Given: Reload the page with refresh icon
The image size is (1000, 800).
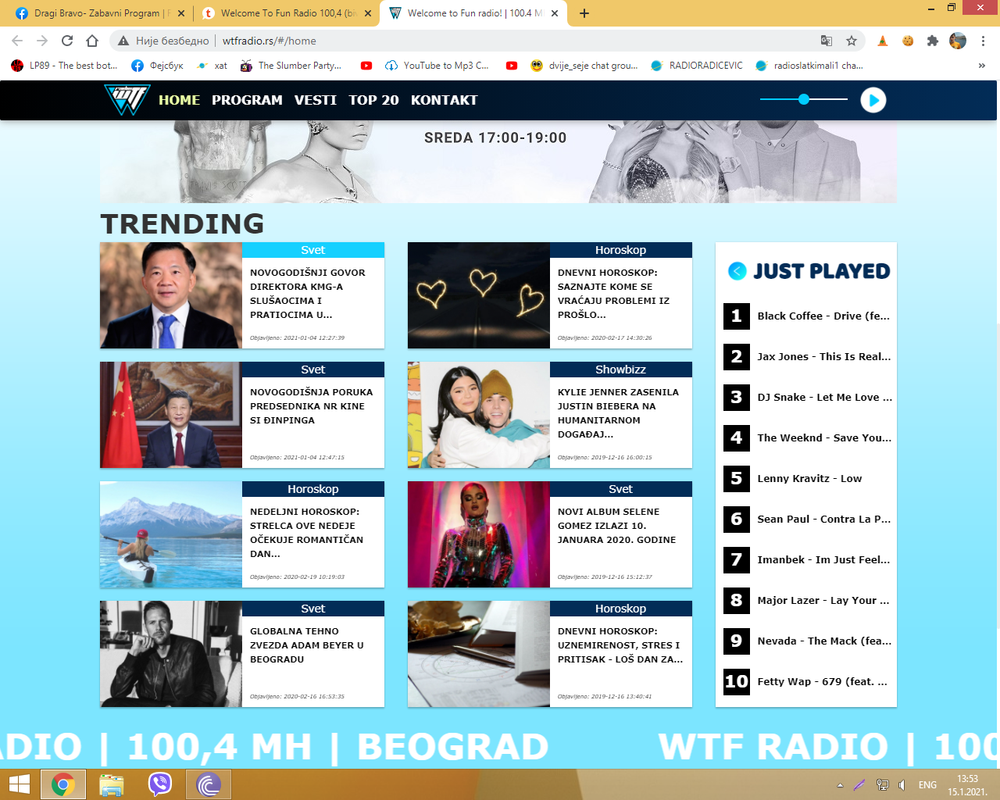Looking at the screenshot, I should pyautogui.click(x=67, y=41).
